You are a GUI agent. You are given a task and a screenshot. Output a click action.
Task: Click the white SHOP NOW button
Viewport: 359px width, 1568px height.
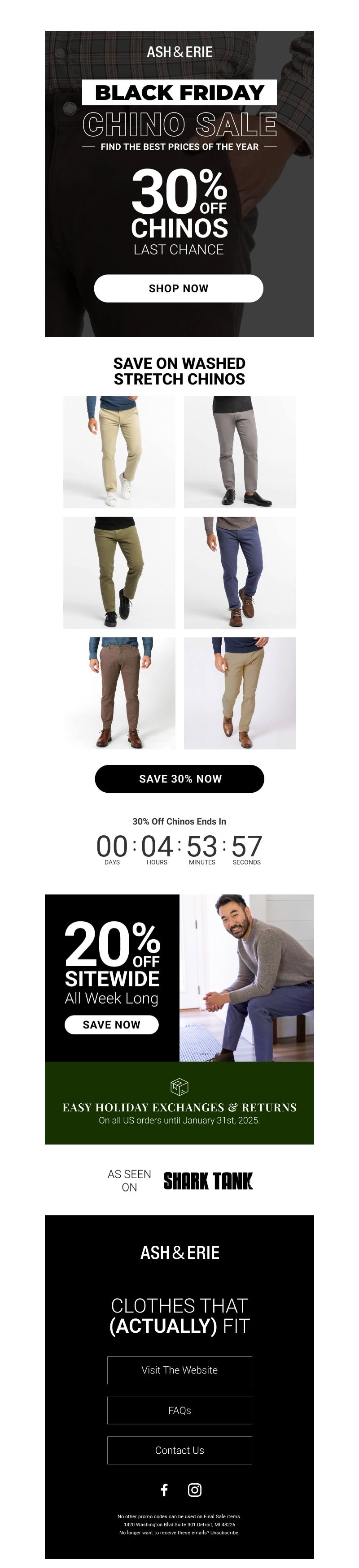[179, 288]
